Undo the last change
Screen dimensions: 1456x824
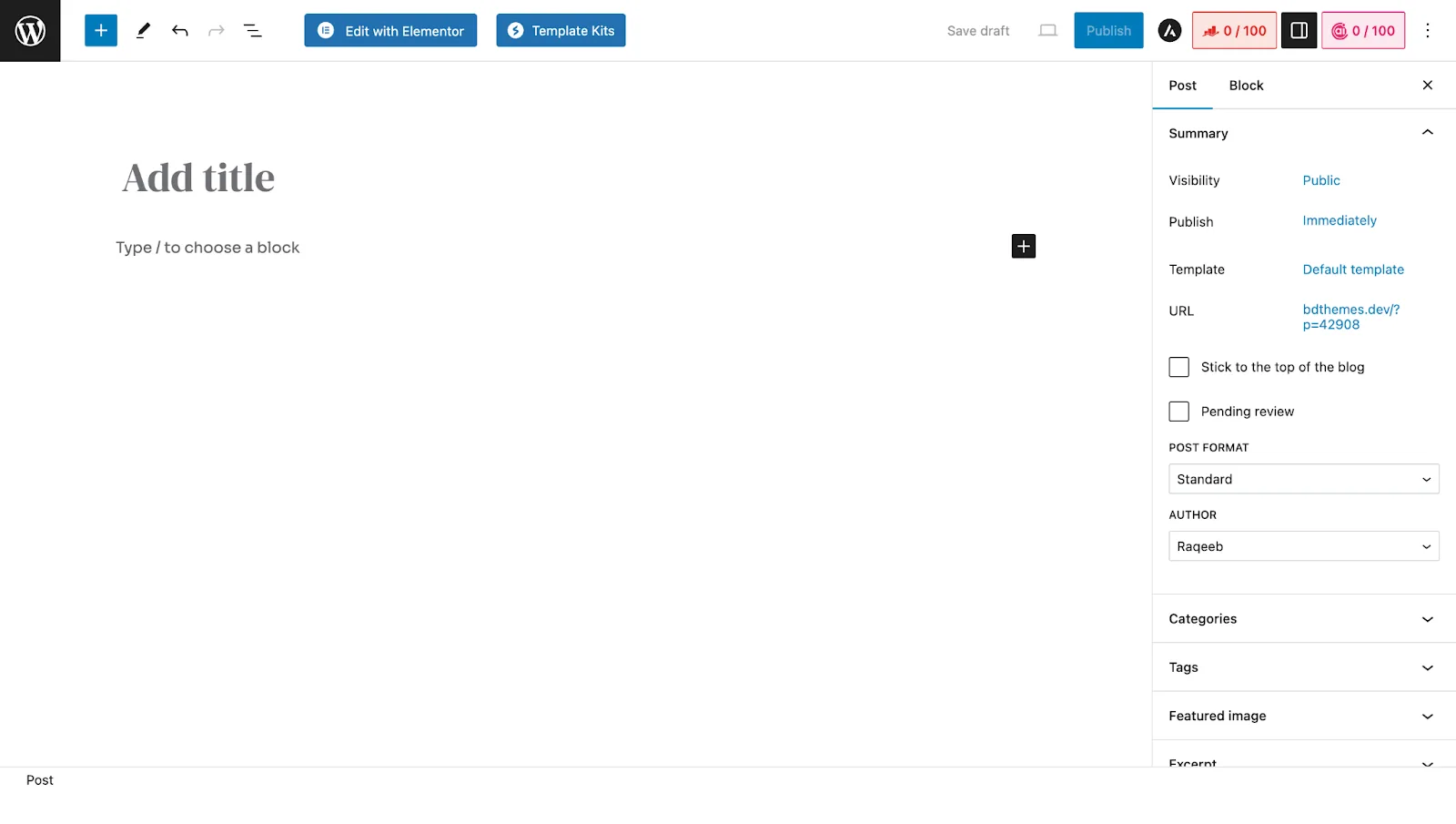179,31
